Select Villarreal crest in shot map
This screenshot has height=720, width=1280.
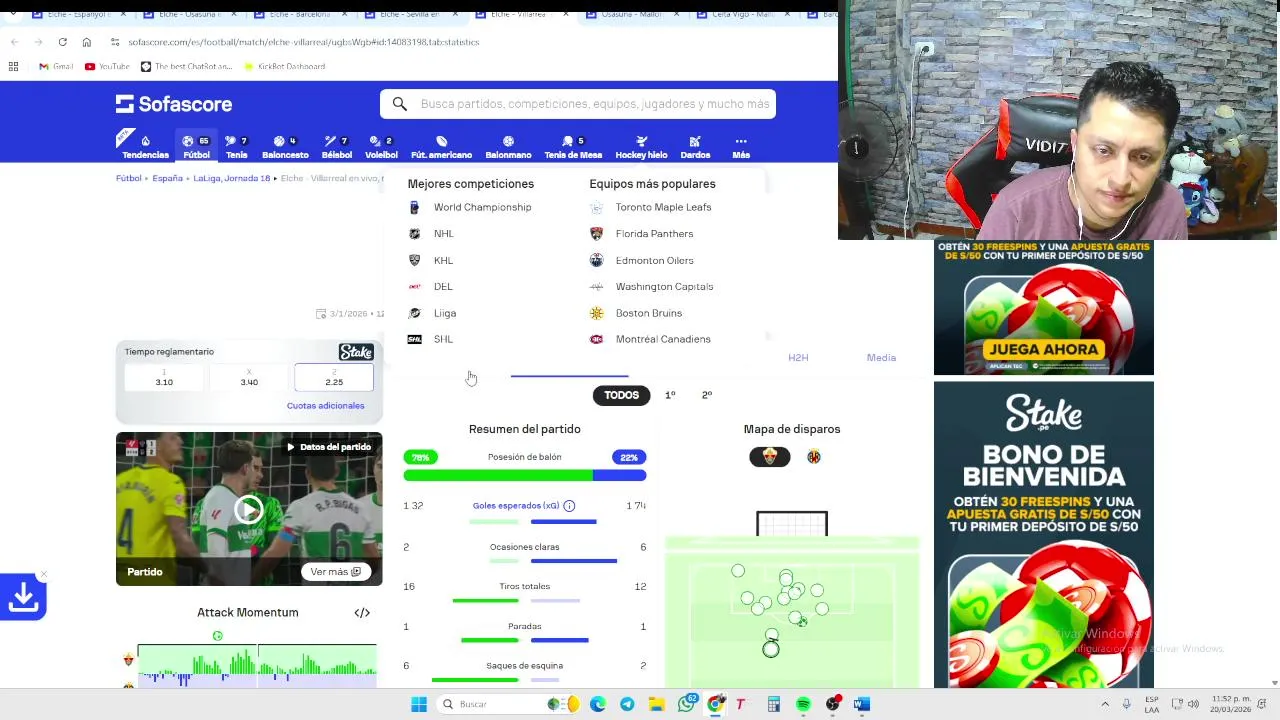coord(814,457)
